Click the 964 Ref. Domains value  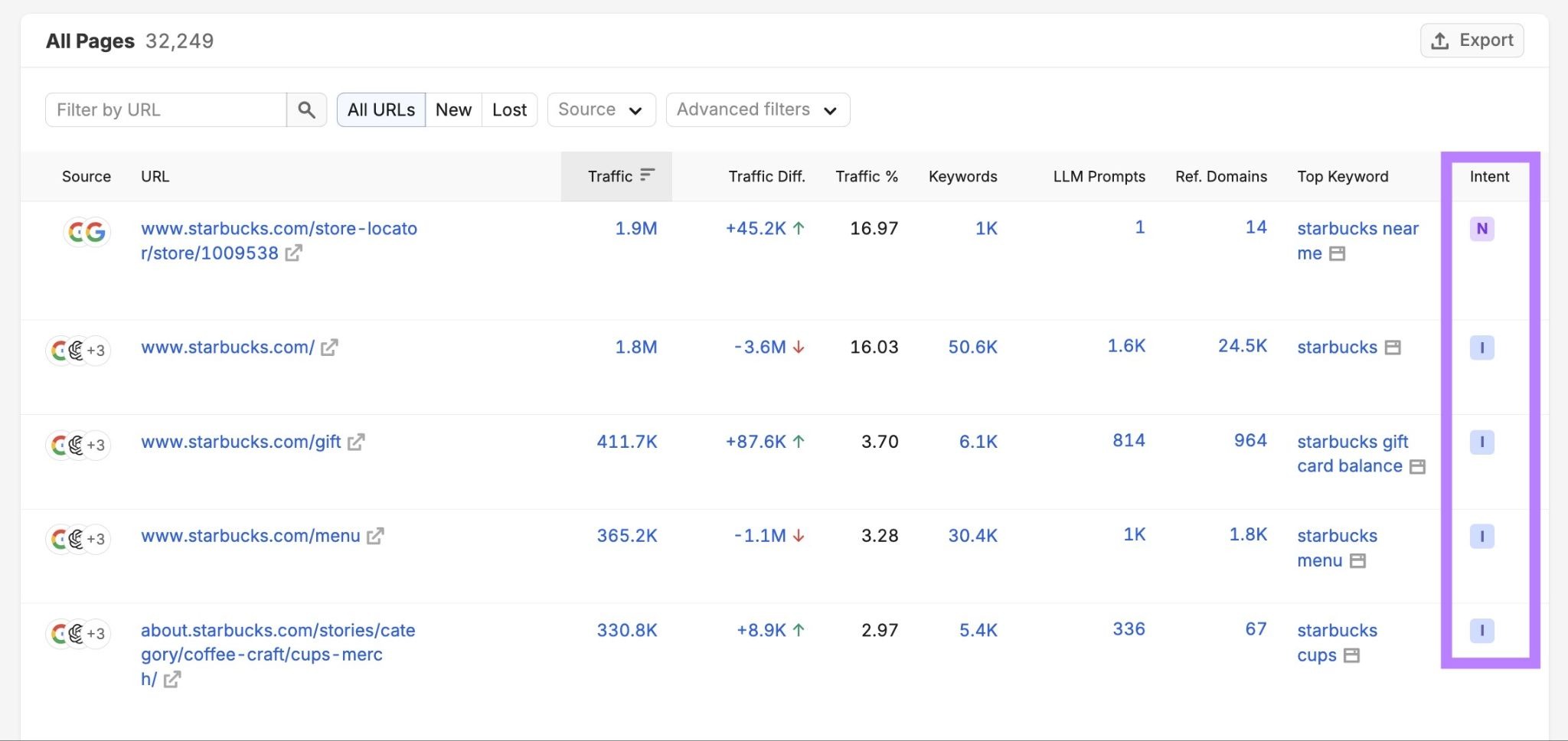coord(1250,441)
